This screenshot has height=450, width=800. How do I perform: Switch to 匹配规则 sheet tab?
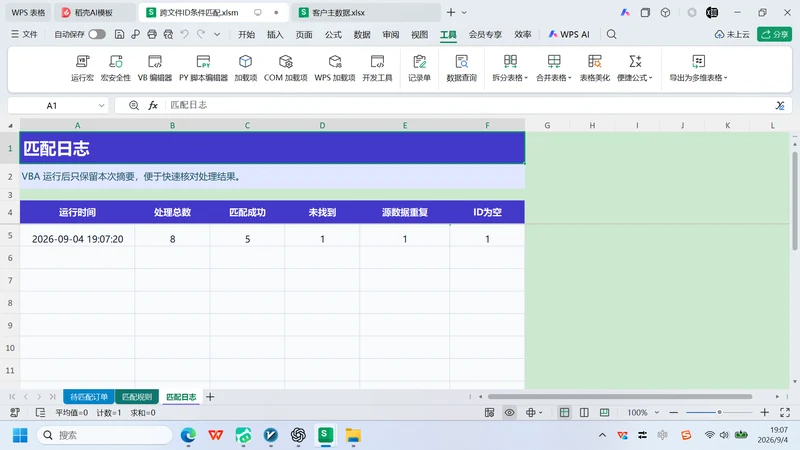137,396
